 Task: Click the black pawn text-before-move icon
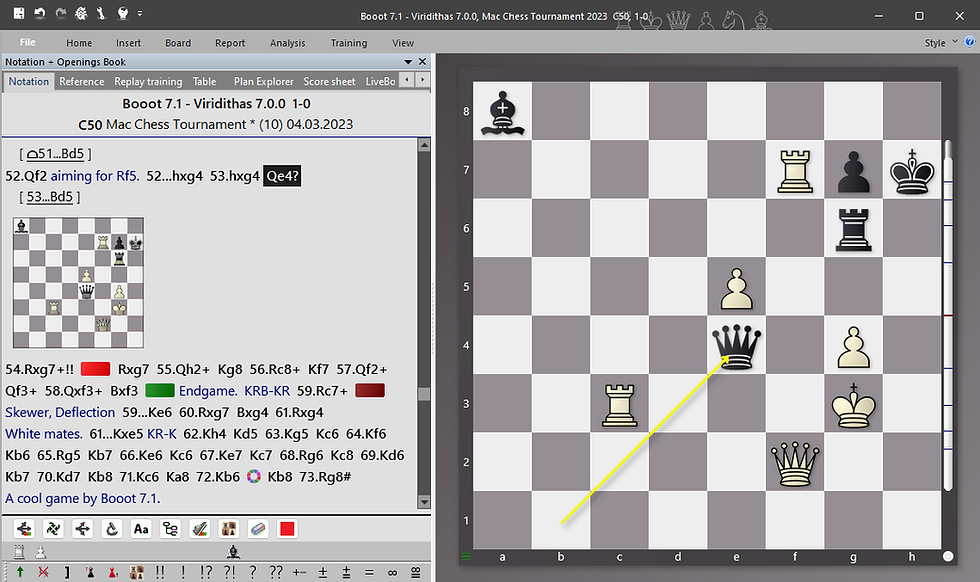[x=90, y=572]
